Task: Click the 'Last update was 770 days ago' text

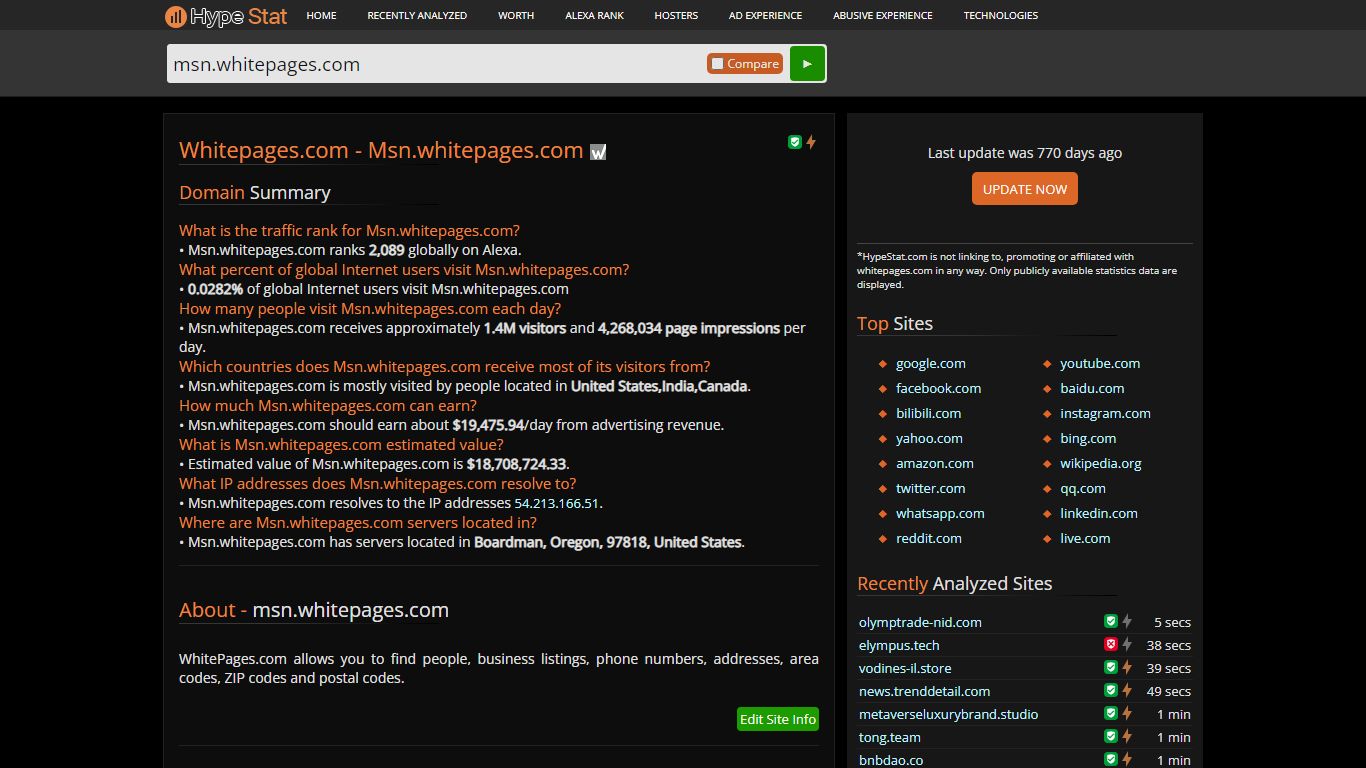Action: point(1025,153)
